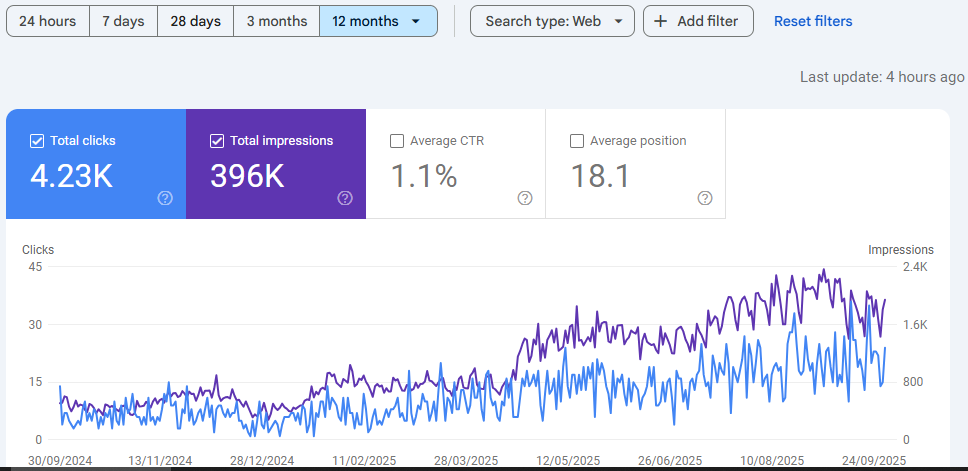The width and height of the screenshot is (968, 471).
Task: Choose the 28 days date range
Action: point(195,21)
